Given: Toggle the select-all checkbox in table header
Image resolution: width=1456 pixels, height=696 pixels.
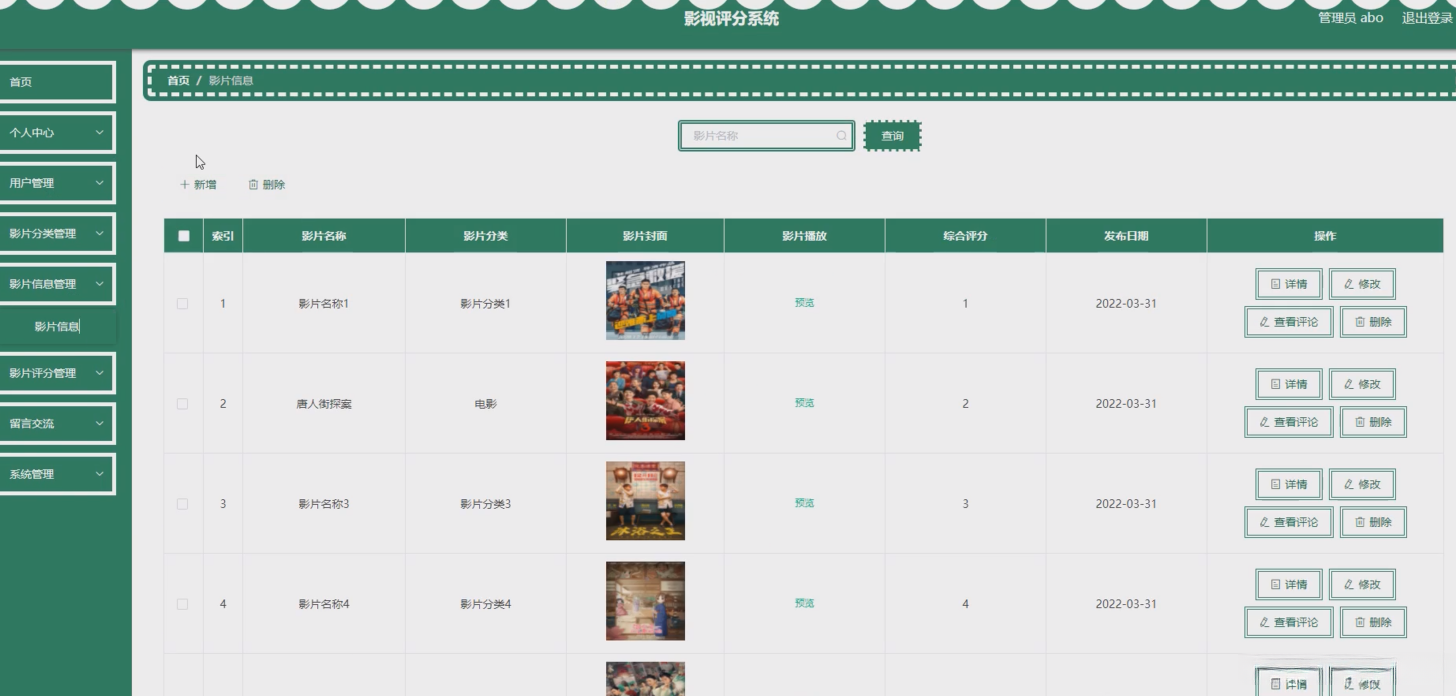Looking at the screenshot, I should point(183,236).
